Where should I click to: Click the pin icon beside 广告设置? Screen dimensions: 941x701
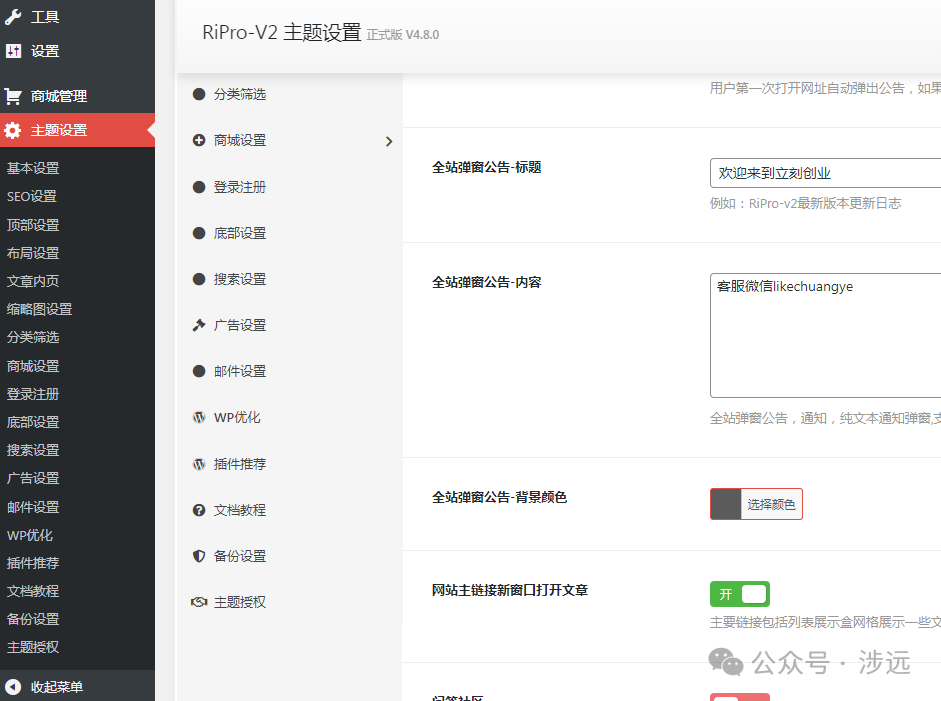point(199,325)
